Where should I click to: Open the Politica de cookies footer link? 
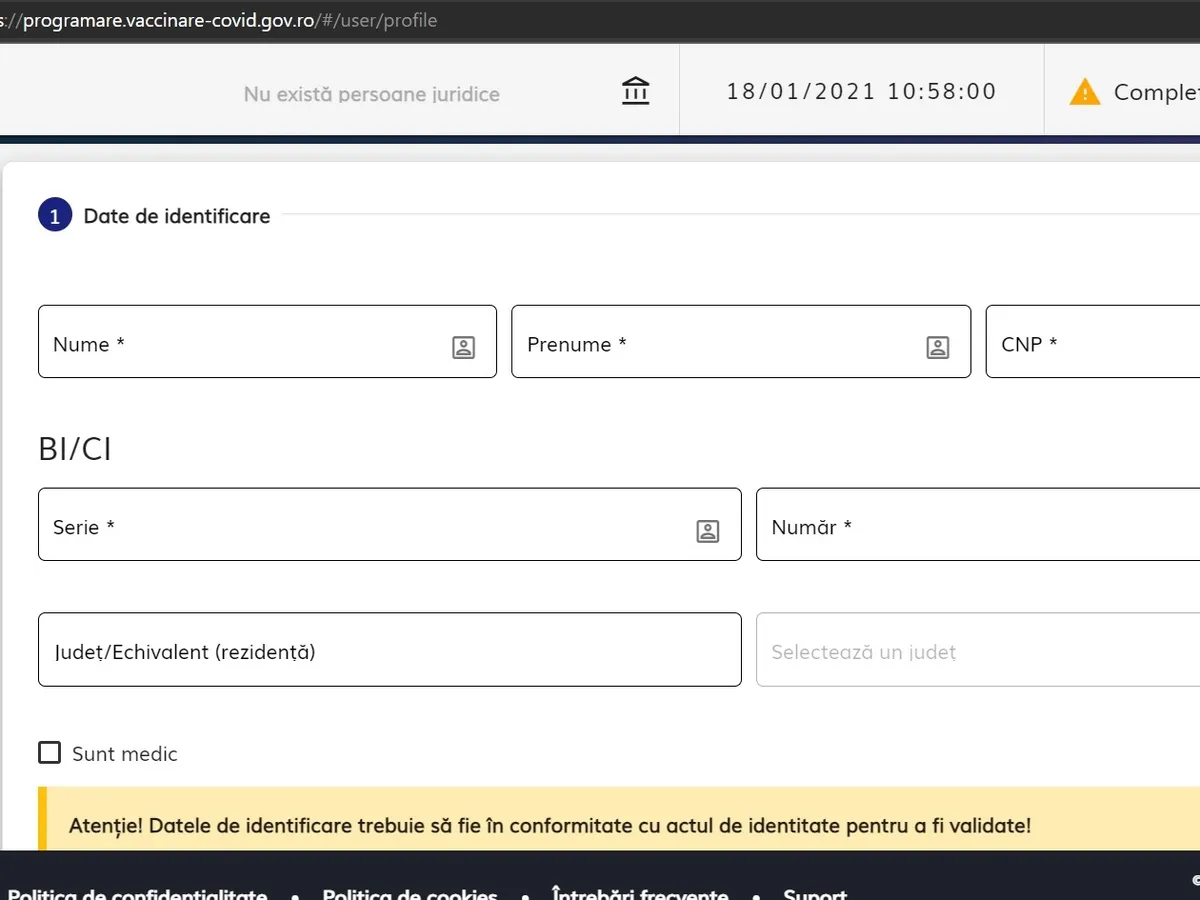point(409,892)
